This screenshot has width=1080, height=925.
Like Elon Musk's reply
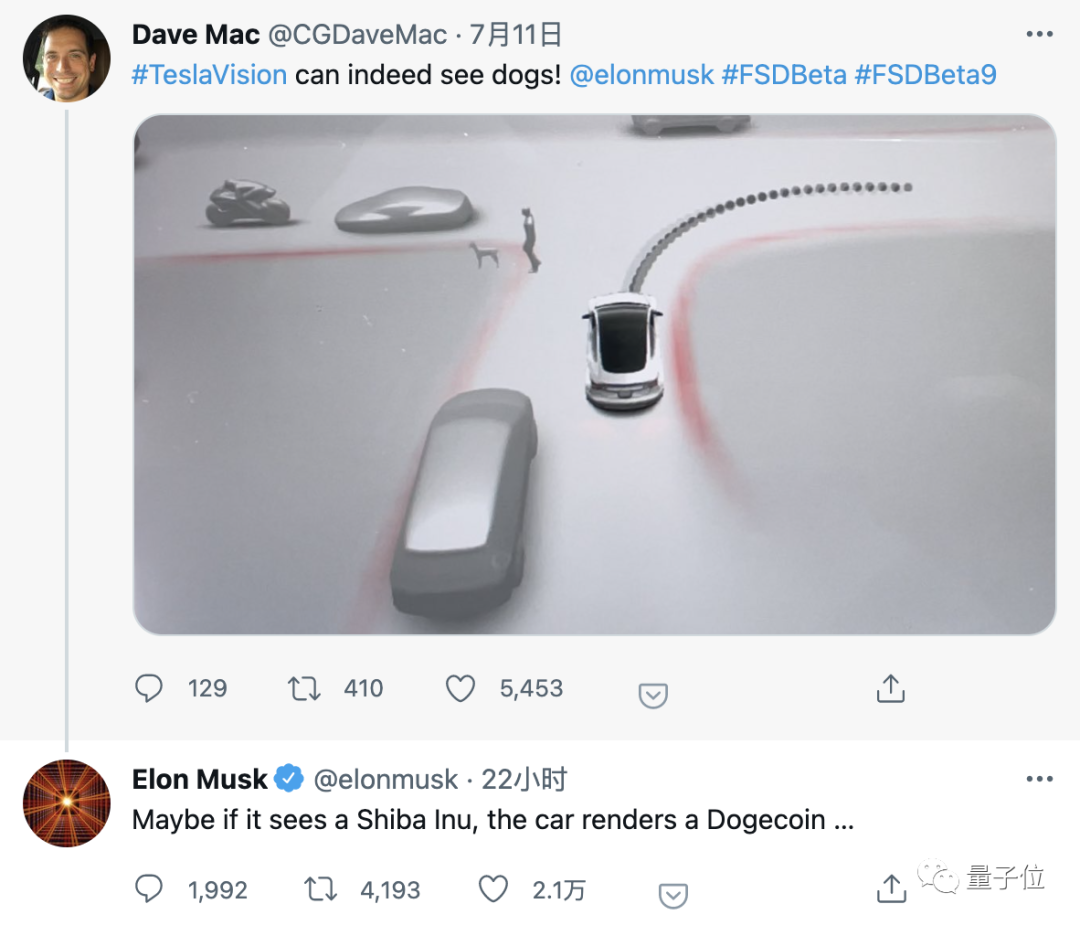tap(493, 889)
